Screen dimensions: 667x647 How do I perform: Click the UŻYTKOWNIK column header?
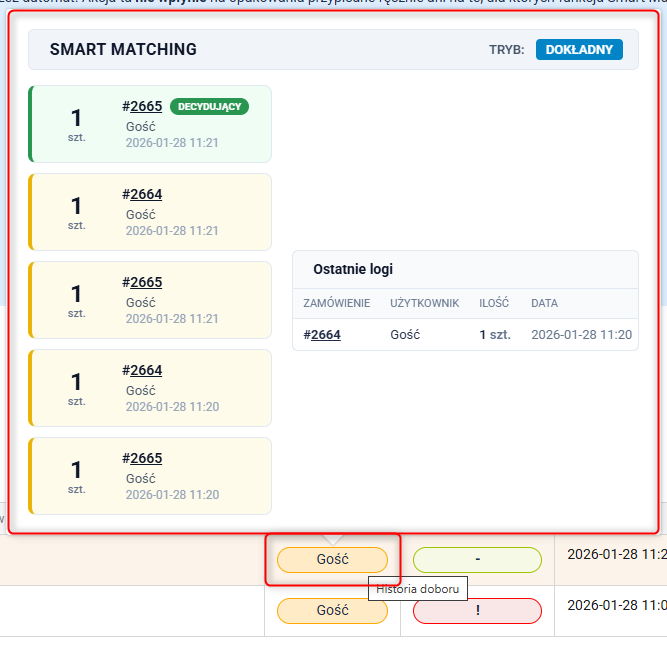tap(424, 303)
